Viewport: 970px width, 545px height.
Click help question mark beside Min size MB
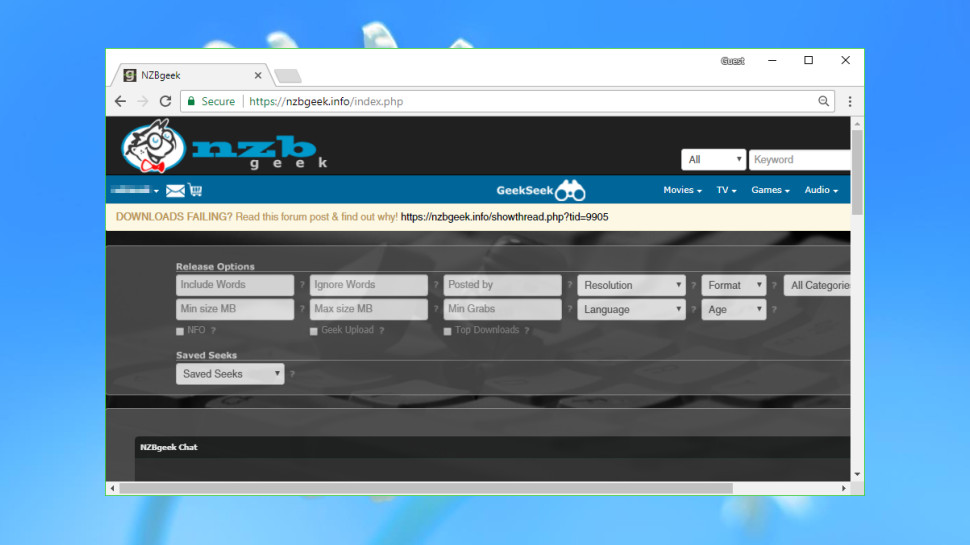click(x=302, y=309)
